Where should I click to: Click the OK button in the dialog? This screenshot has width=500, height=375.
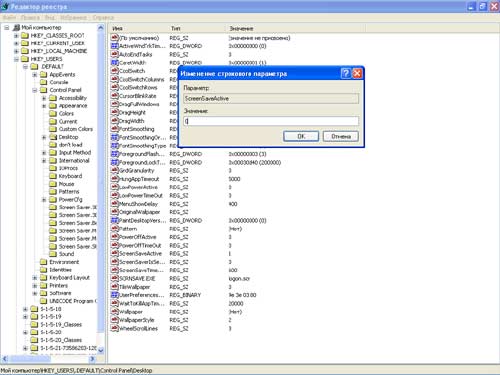[x=301, y=136]
